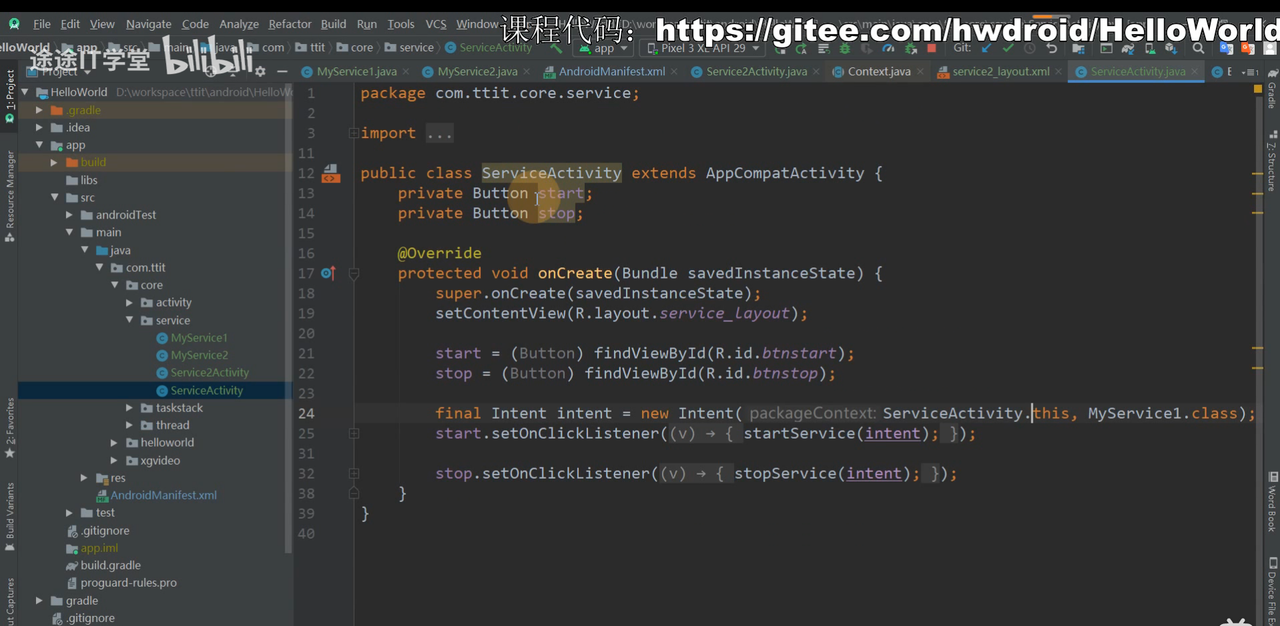Toggle the Resource Manager tool window
Image resolution: width=1280 pixels, height=626 pixels.
click(x=9, y=195)
